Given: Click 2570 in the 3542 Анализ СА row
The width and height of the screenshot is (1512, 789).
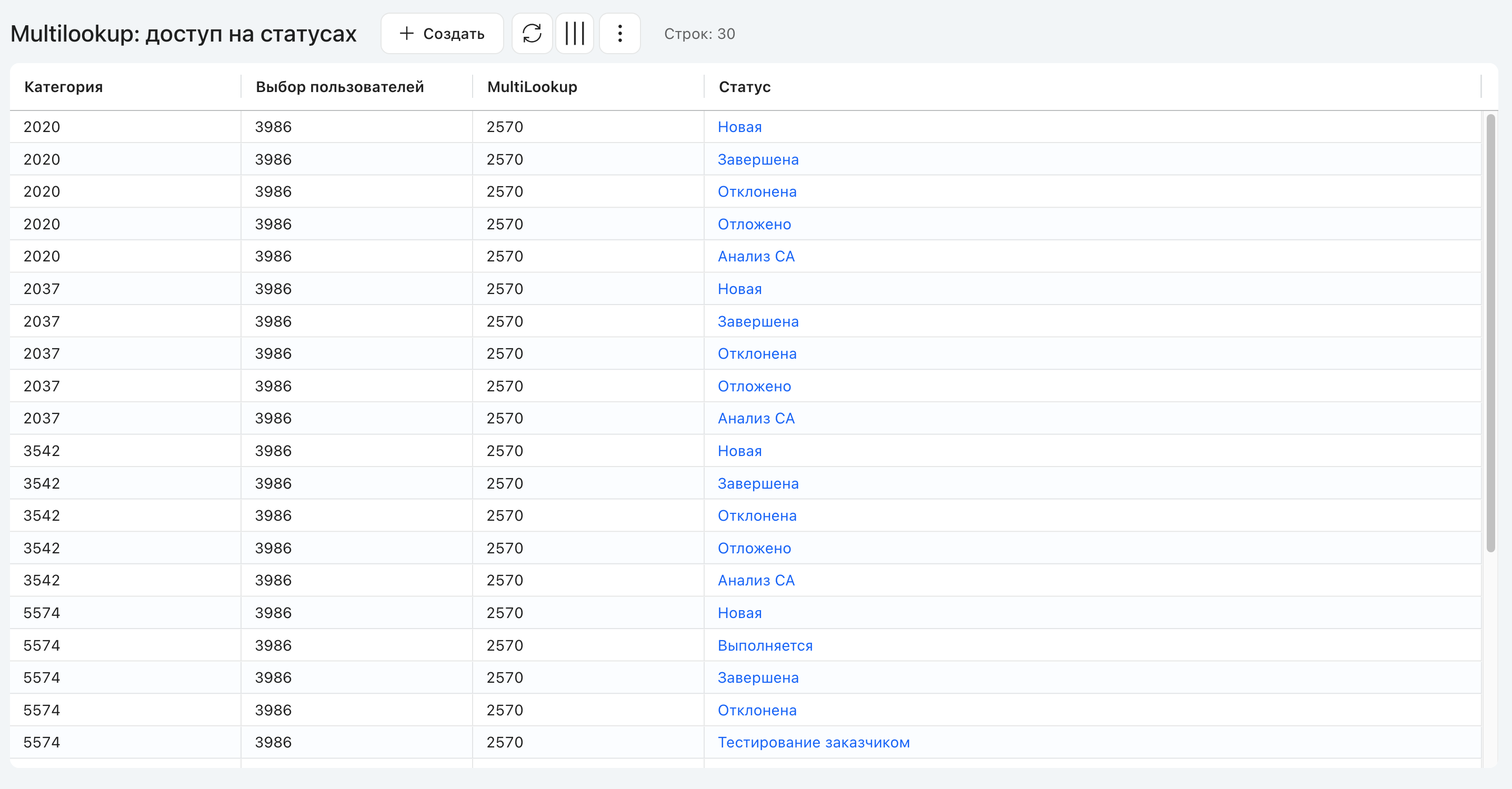Looking at the screenshot, I should coord(505,580).
